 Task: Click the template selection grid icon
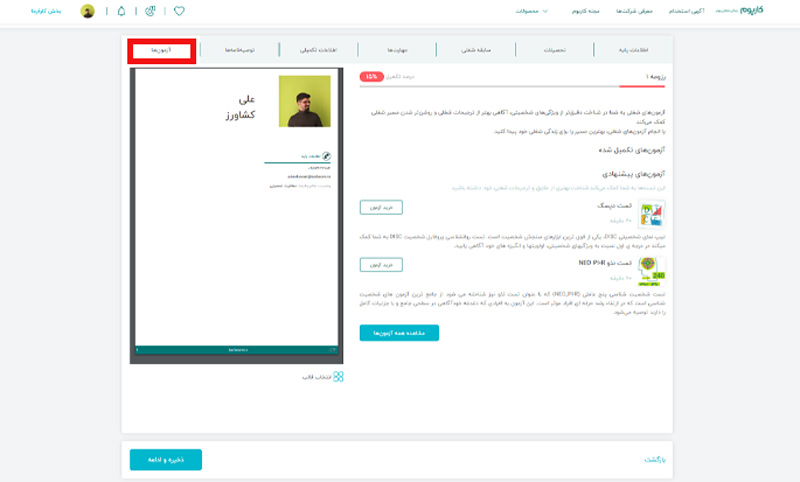pyautogui.click(x=338, y=376)
